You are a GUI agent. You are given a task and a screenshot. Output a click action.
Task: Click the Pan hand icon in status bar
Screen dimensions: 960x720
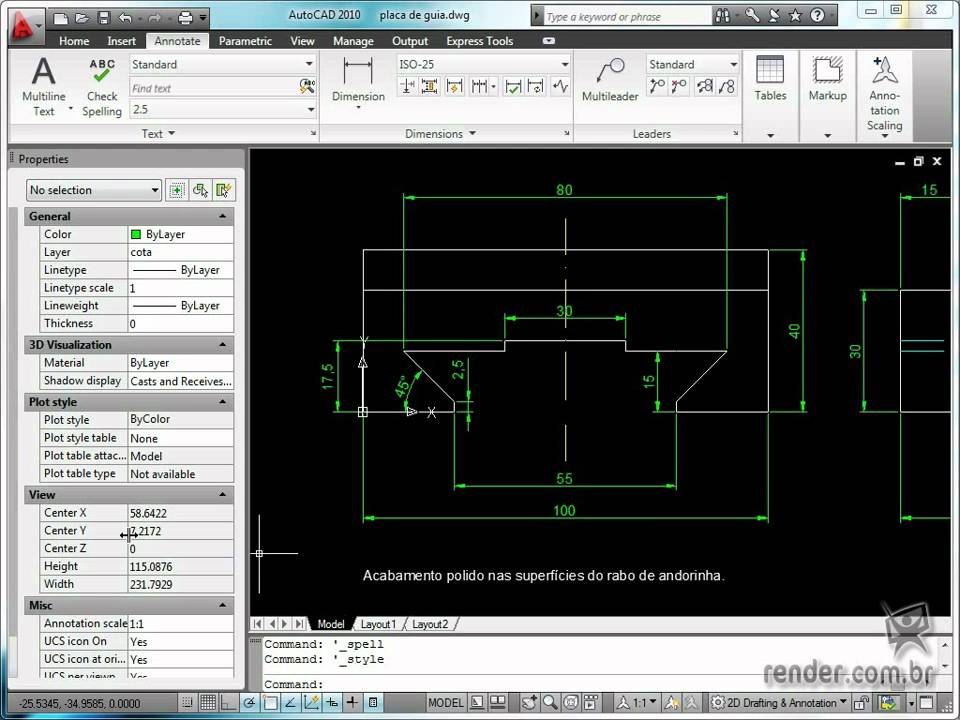click(x=530, y=702)
